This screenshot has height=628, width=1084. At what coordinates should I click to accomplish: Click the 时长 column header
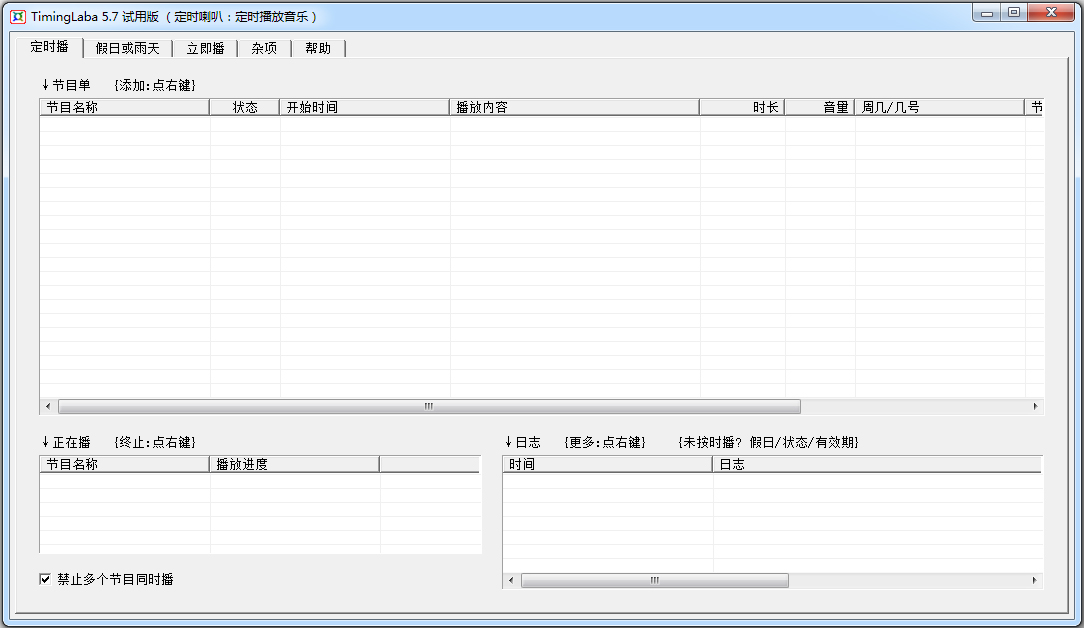[x=742, y=107]
